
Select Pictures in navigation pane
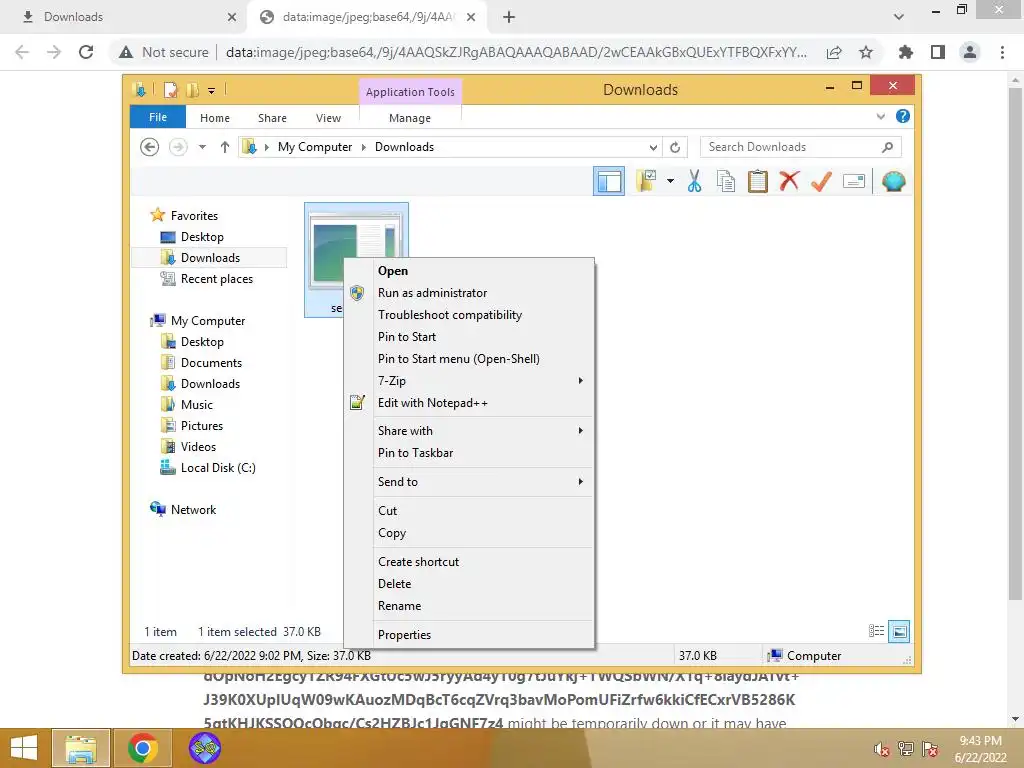click(x=202, y=426)
